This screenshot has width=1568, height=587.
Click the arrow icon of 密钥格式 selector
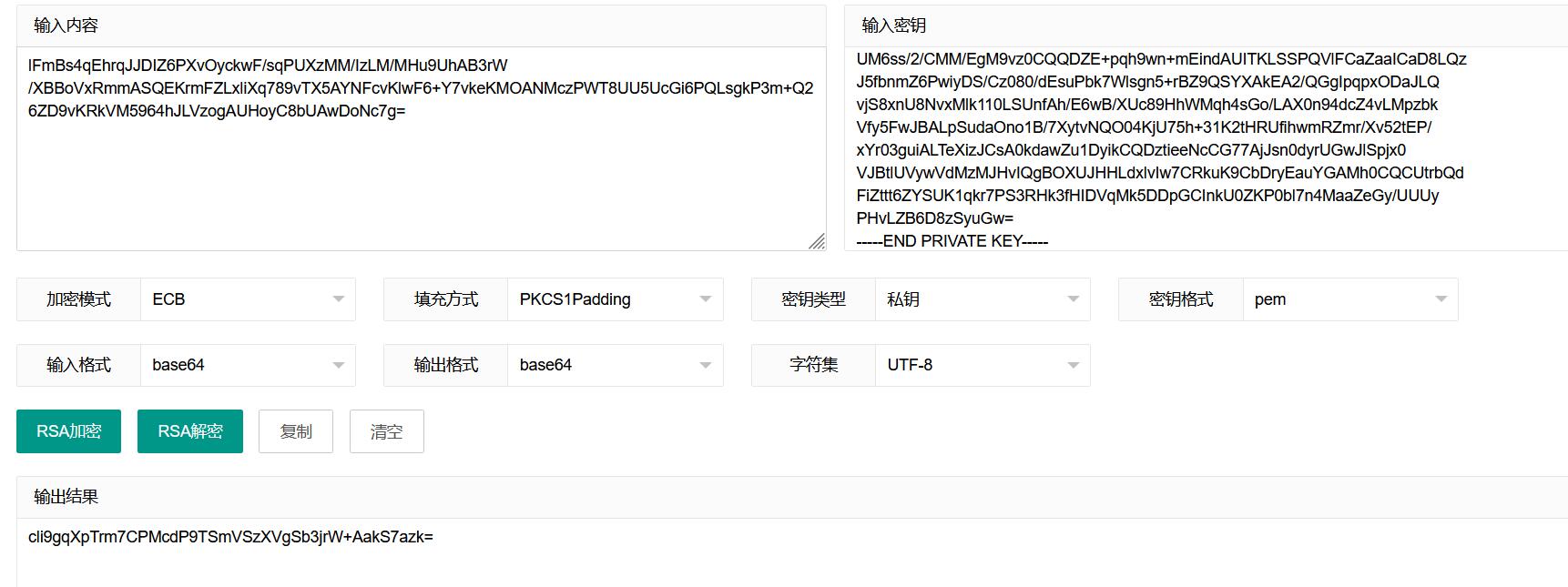(1441, 299)
